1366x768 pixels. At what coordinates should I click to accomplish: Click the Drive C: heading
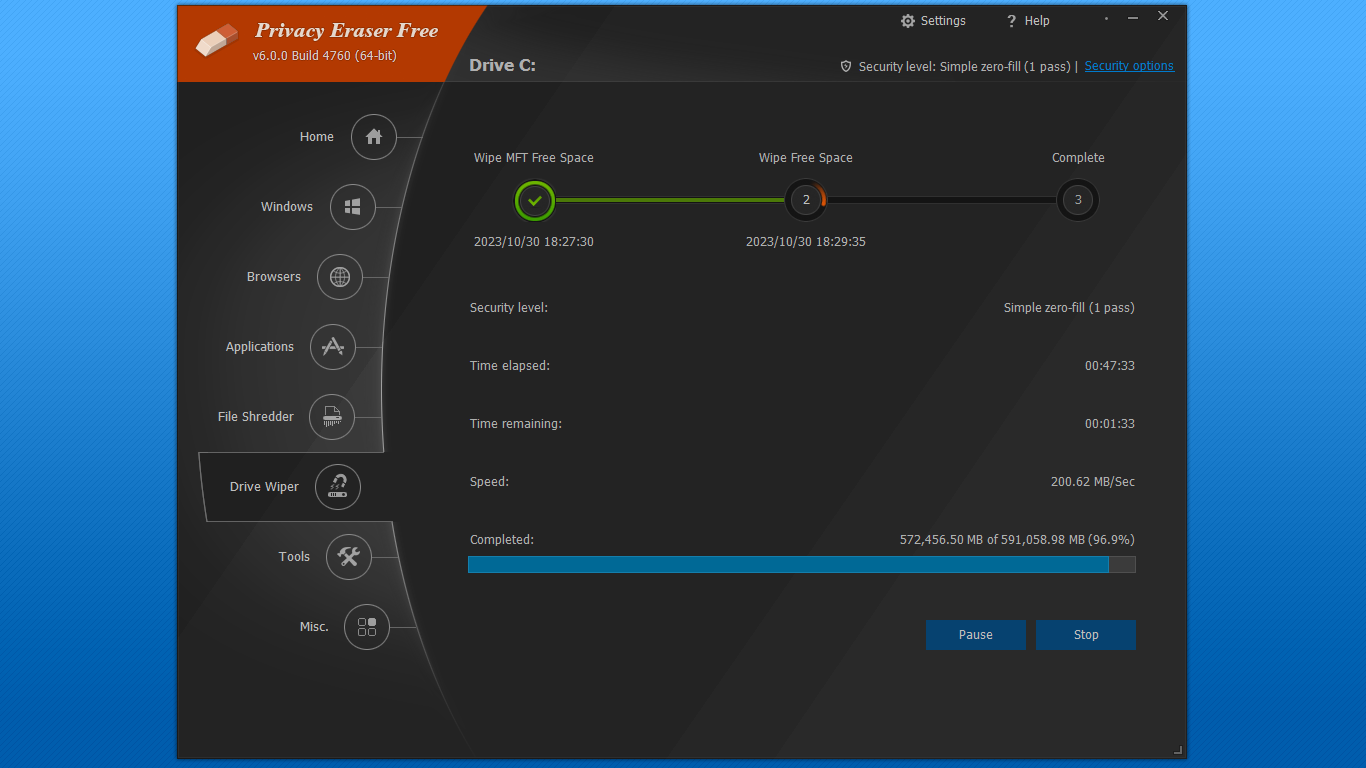click(502, 64)
